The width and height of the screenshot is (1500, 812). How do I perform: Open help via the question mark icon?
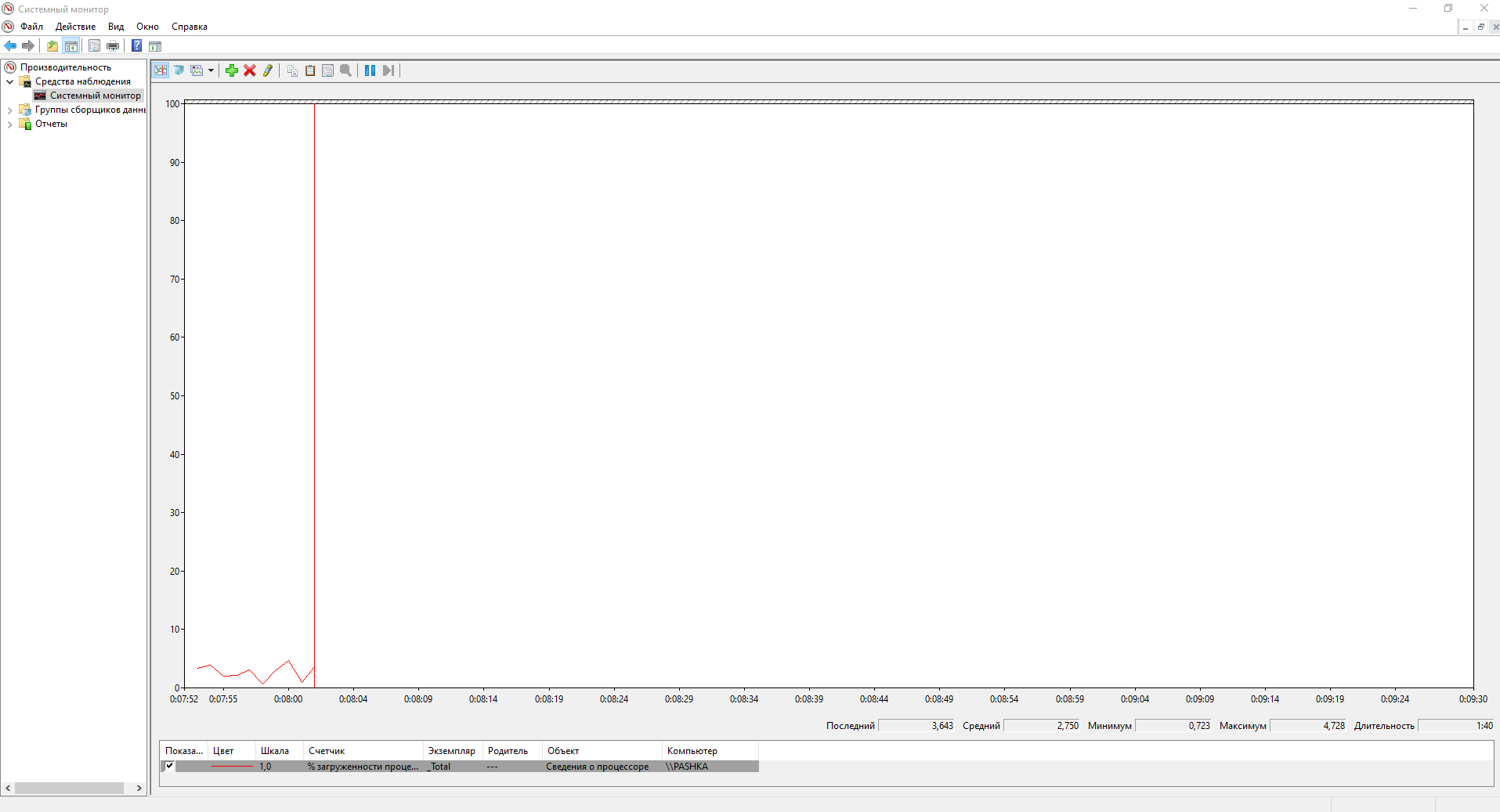[x=137, y=46]
